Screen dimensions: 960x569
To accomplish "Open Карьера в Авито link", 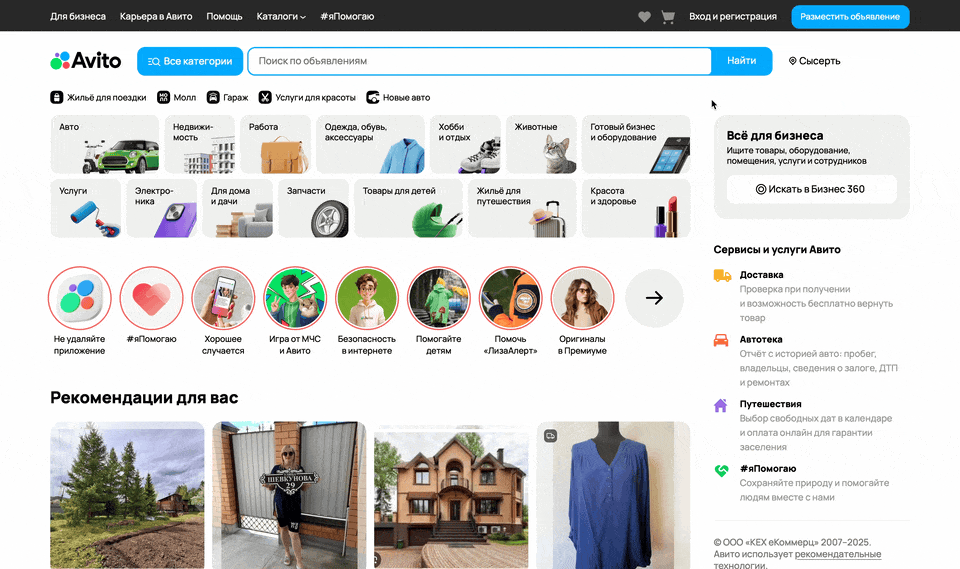I will [156, 17].
